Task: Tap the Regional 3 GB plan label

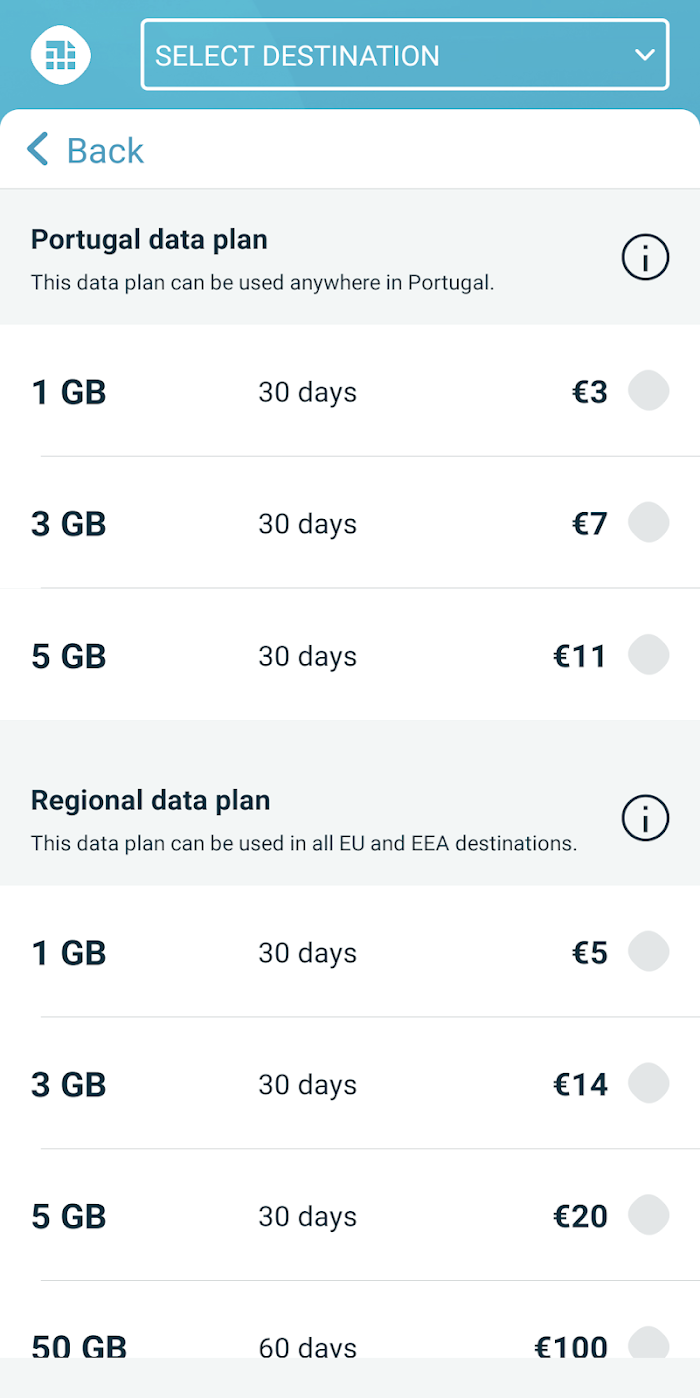Action: click(x=69, y=1085)
